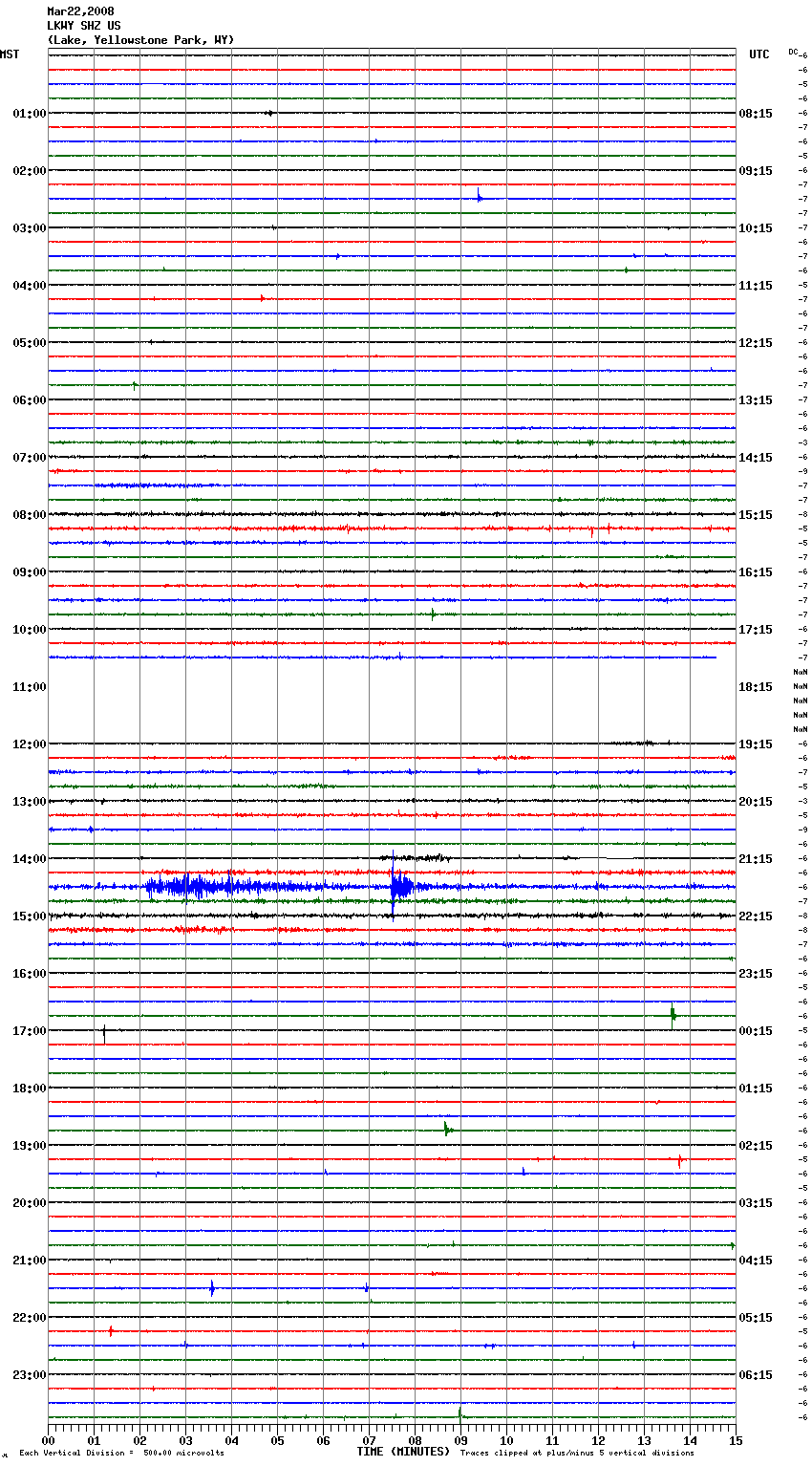Viewport: 812px width, 1466px height.
Task: Click the UTC column header
Action: coord(759,54)
